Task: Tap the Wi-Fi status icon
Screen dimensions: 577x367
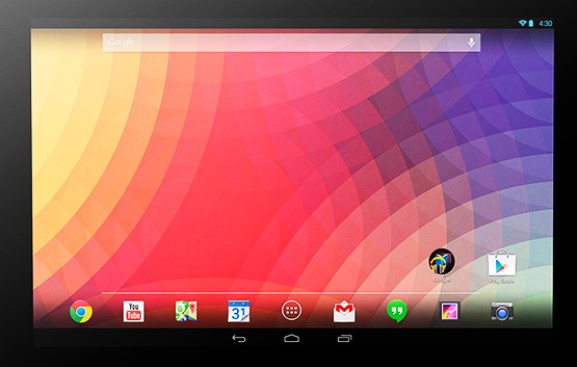Action: click(x=522, y=23)
